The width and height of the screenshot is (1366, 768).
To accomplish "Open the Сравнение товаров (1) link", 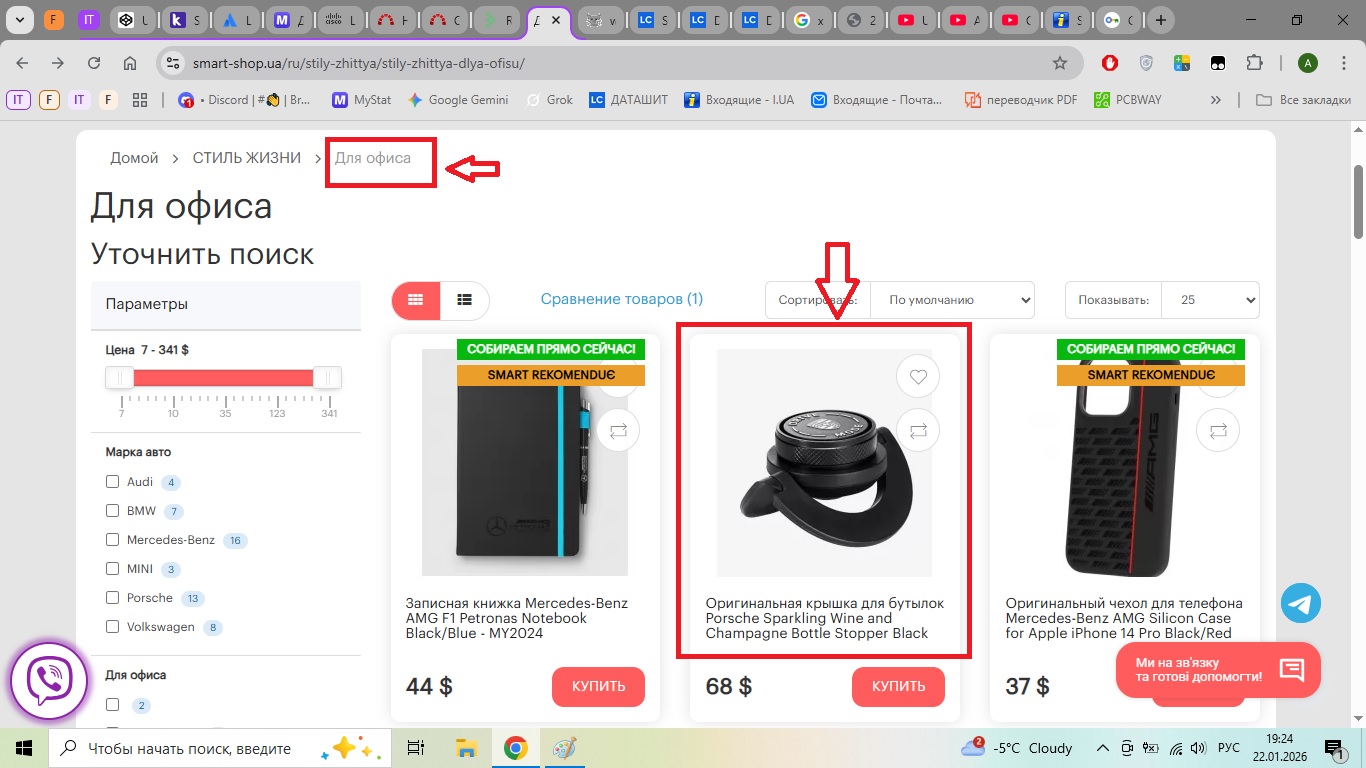I will pos(621,299).
